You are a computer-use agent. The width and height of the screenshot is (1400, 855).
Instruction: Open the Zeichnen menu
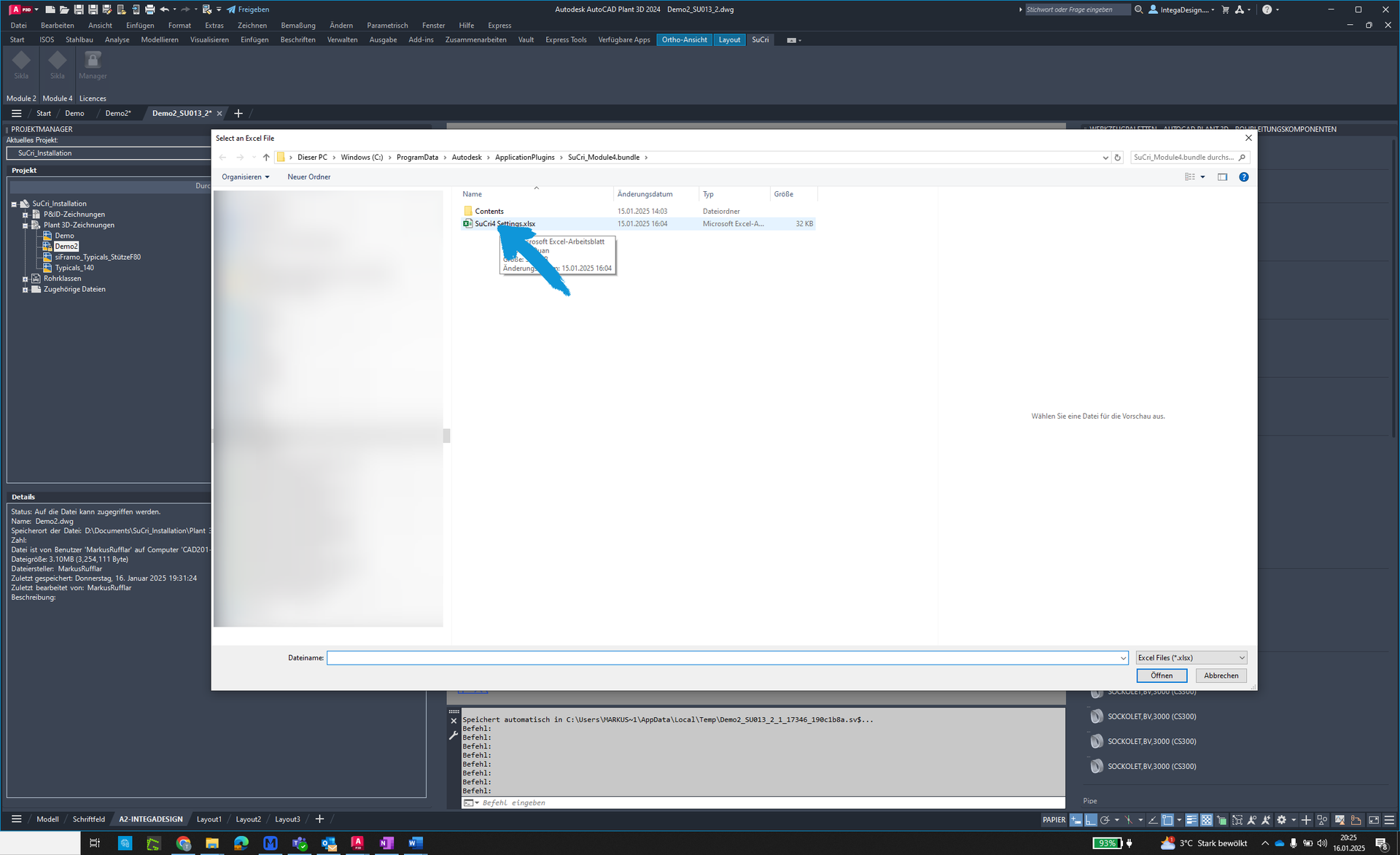coord(252,26)
